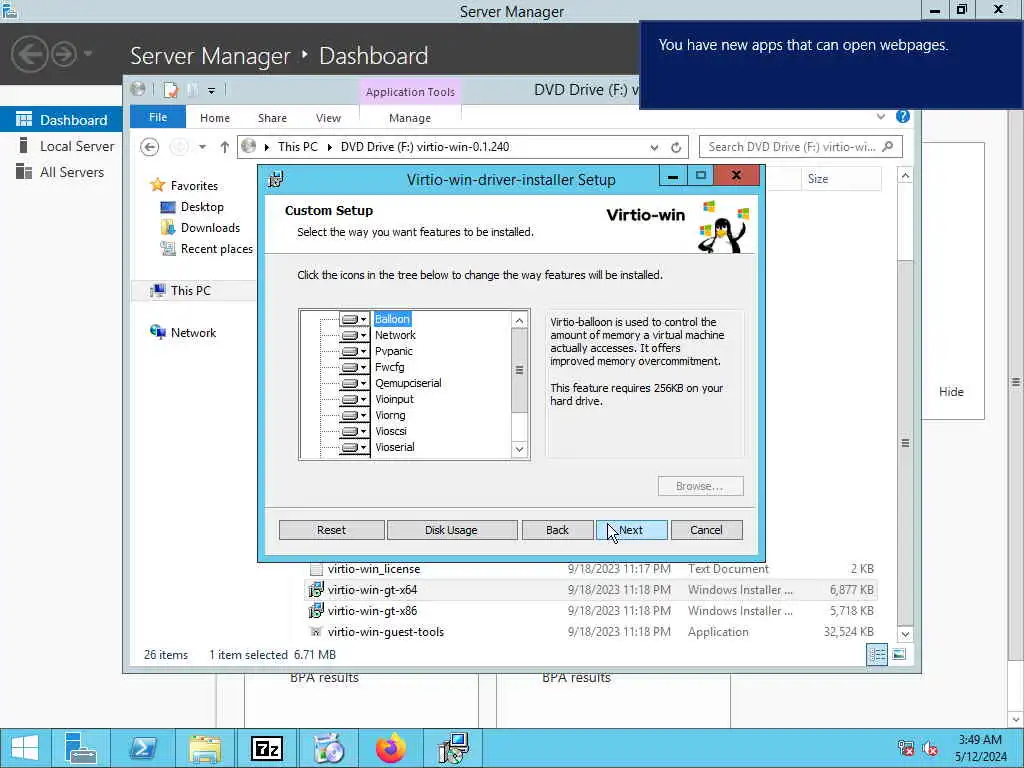
Task: Open Disk Usage in Setup
Action: [451, 530]
